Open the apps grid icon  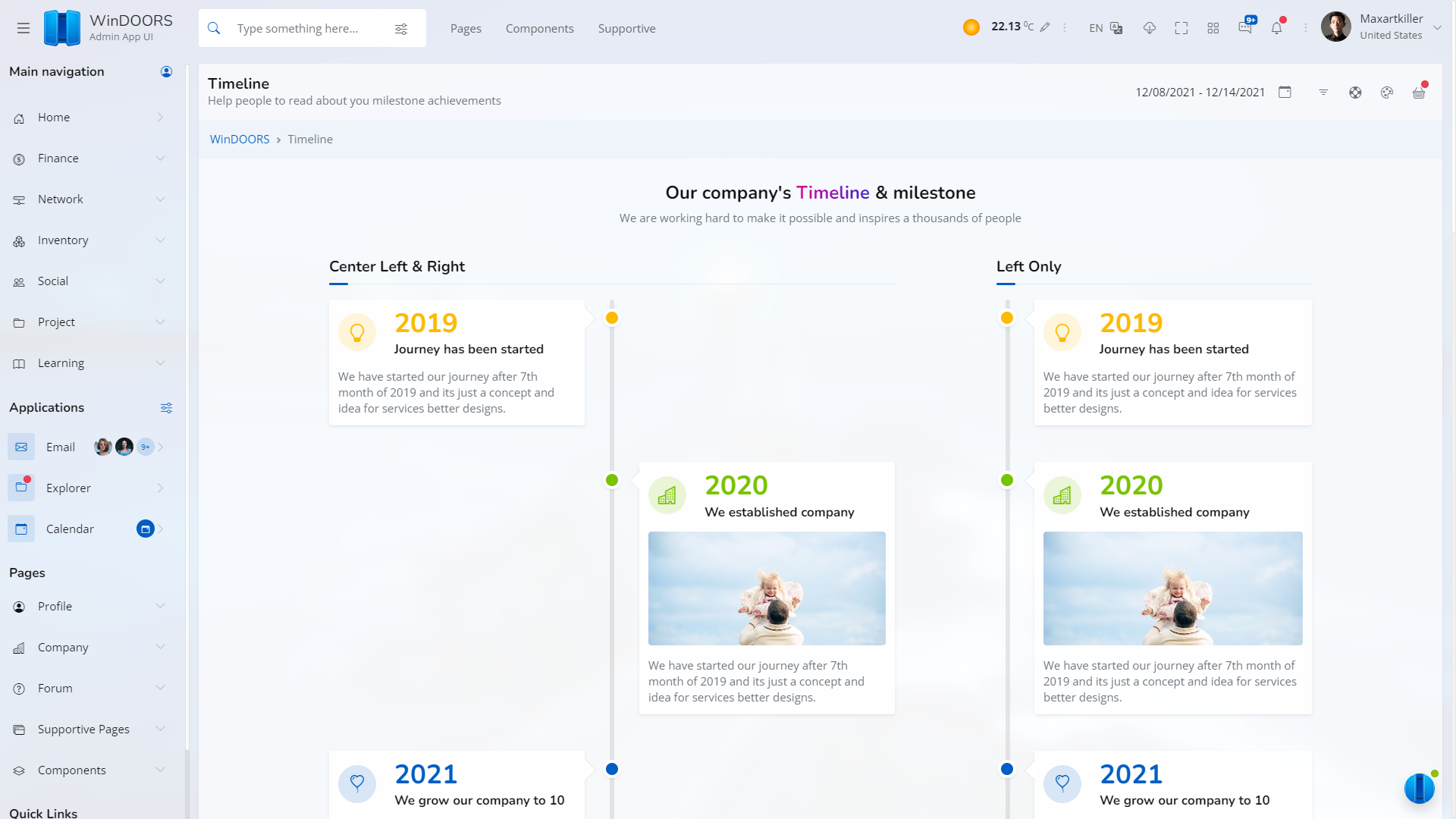point(1213,28)
